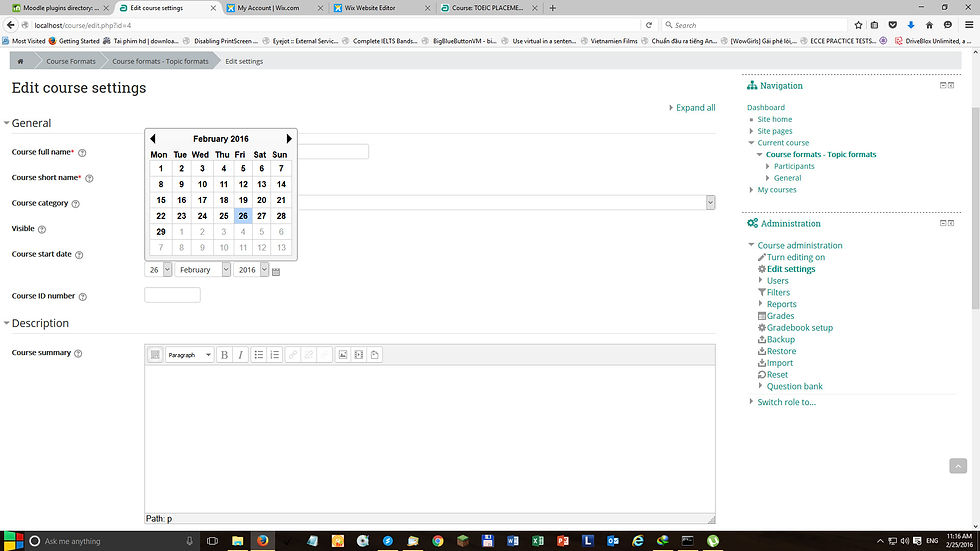The width and height of the screenshot is (980, 551).
Task: Collapse the Description section
Action: (7, 323)
